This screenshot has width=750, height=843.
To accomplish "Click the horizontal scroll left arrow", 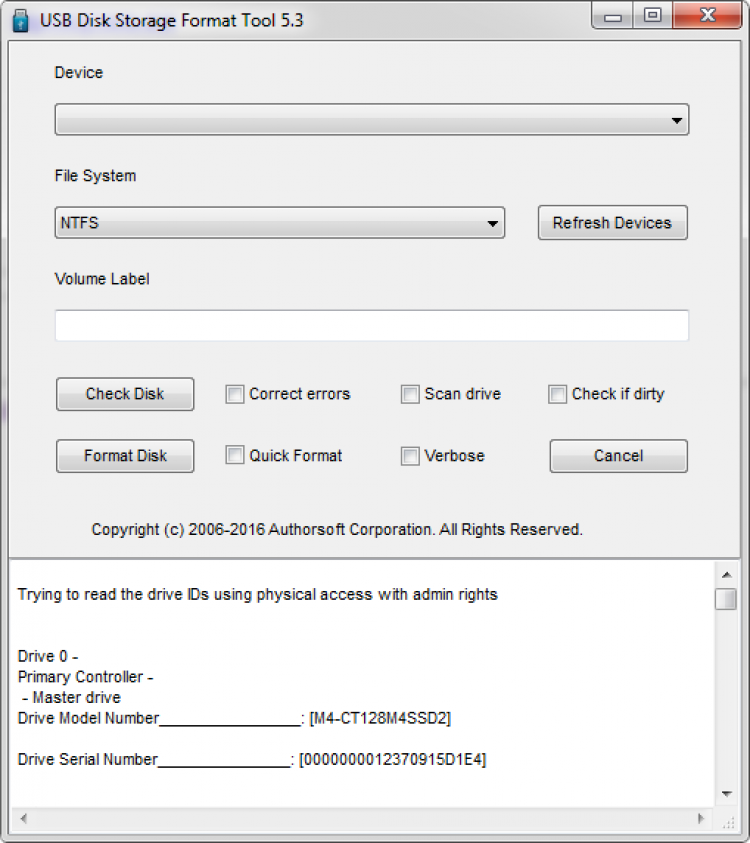I will [22, 819].
